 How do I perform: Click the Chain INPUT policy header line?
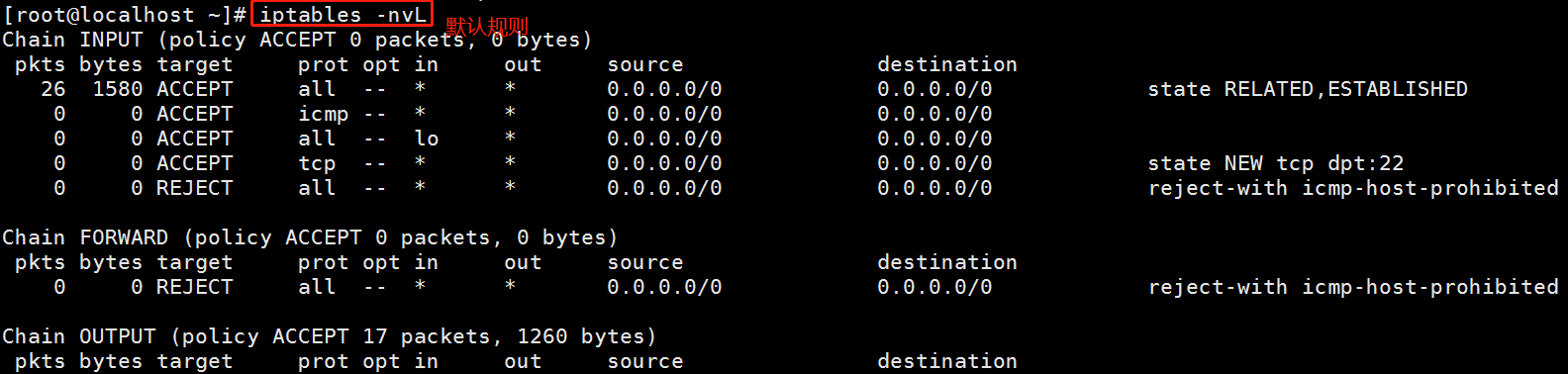pos(297,40)
